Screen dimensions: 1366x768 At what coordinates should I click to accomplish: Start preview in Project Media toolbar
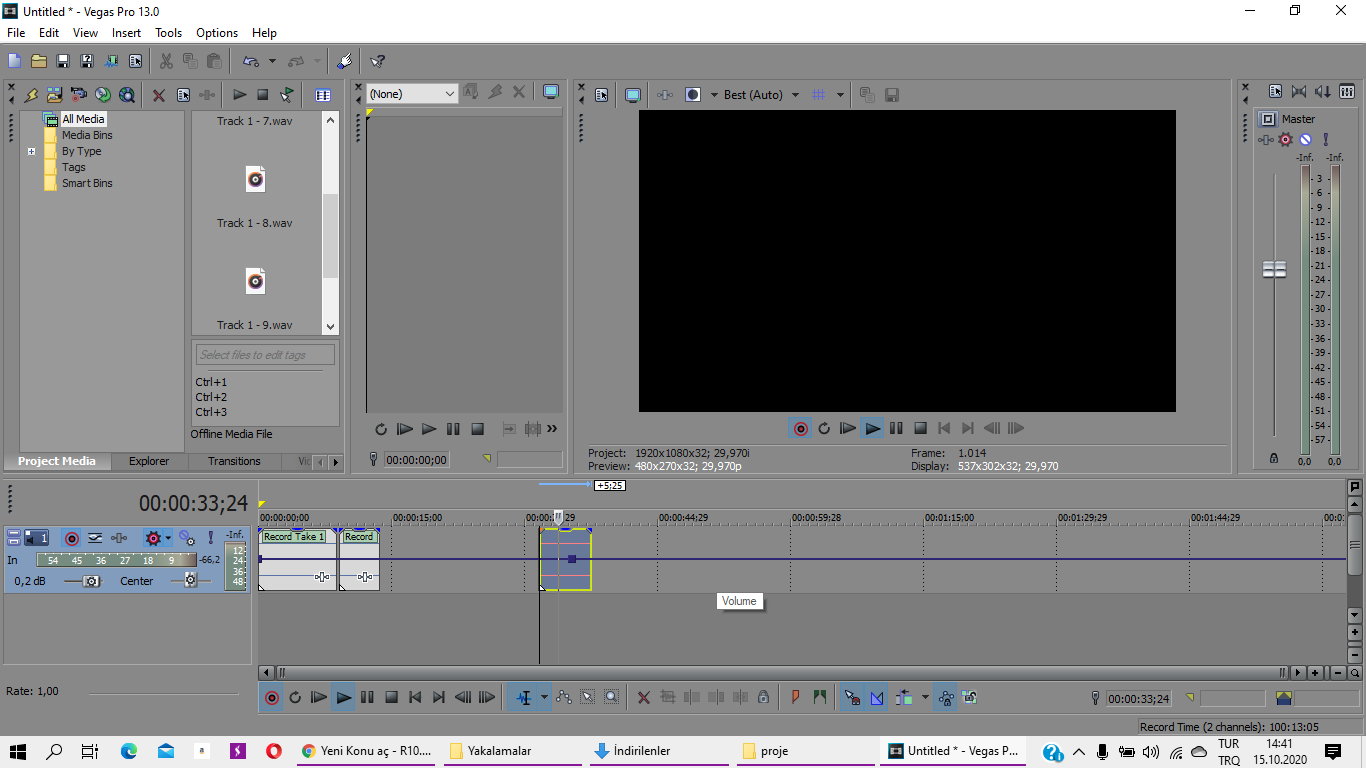(240, 95)
